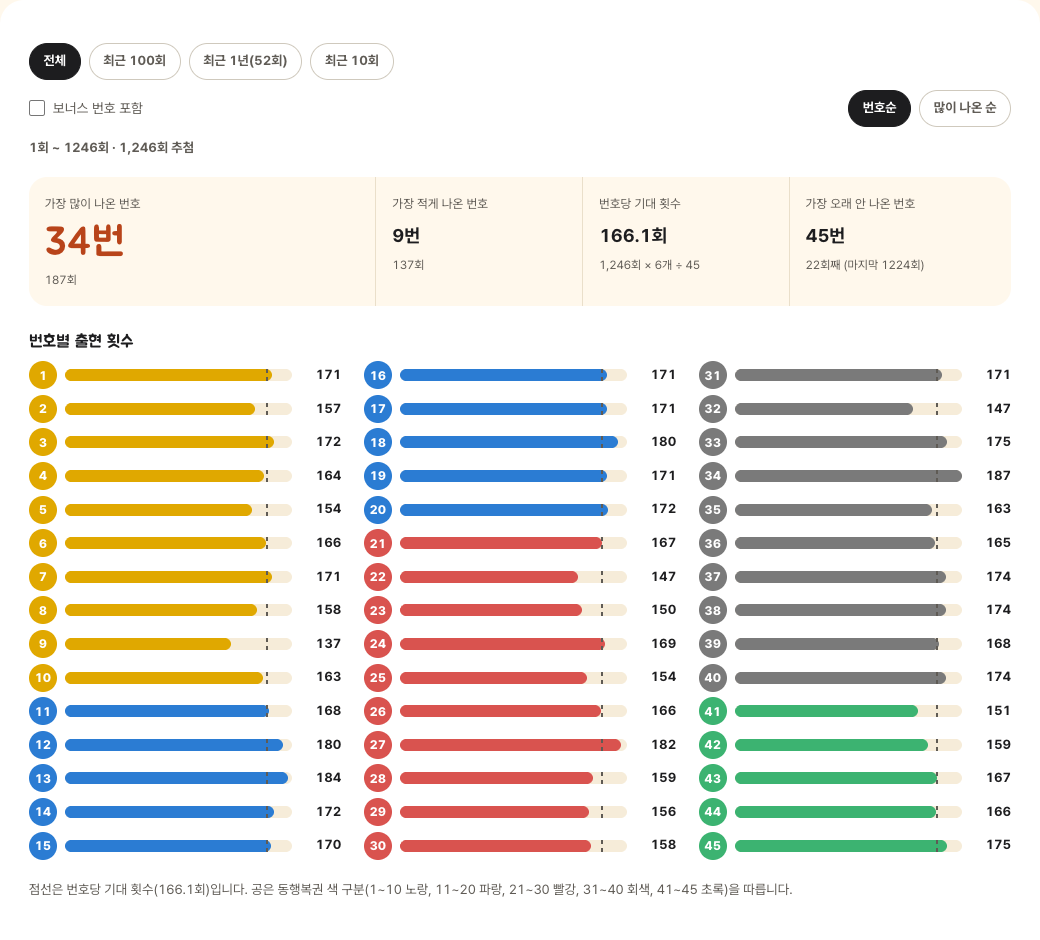This screenshot has height=940, width=1040.
Task: Click the frequency bar for number 22
Action: click(x=513, y=577)
